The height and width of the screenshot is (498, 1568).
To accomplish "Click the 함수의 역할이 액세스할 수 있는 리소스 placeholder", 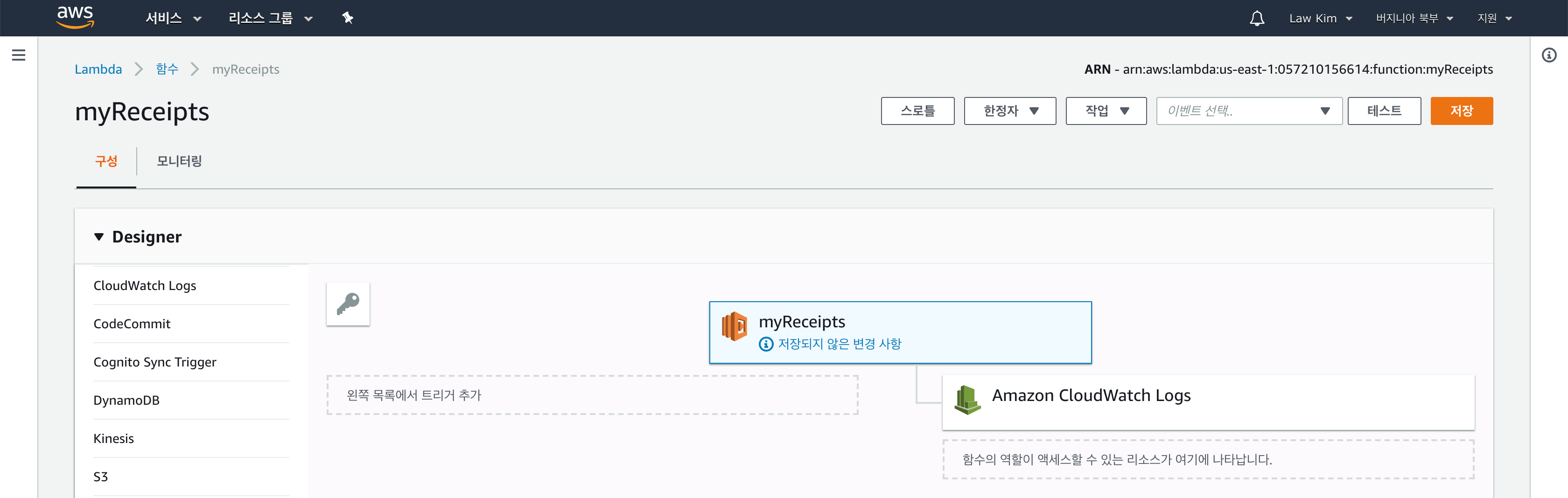I will point(1208,460).
